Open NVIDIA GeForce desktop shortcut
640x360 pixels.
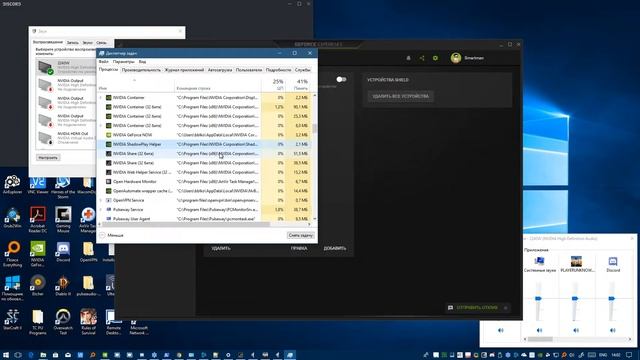click(38, 253)
